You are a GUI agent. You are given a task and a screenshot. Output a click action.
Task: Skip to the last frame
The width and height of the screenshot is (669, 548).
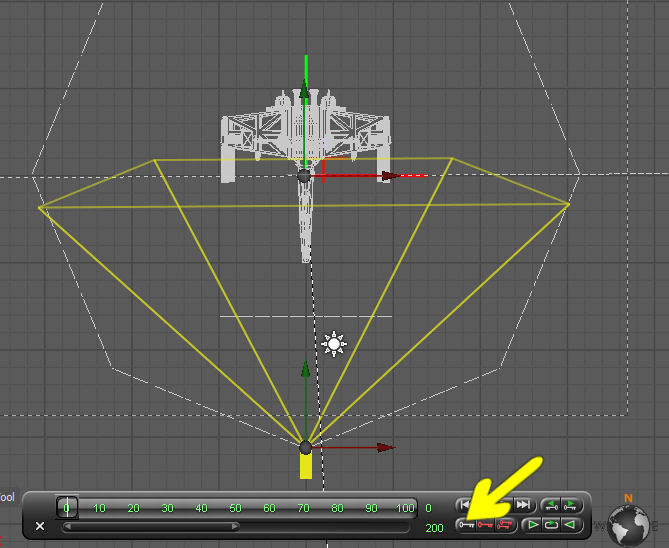point(523,505)
